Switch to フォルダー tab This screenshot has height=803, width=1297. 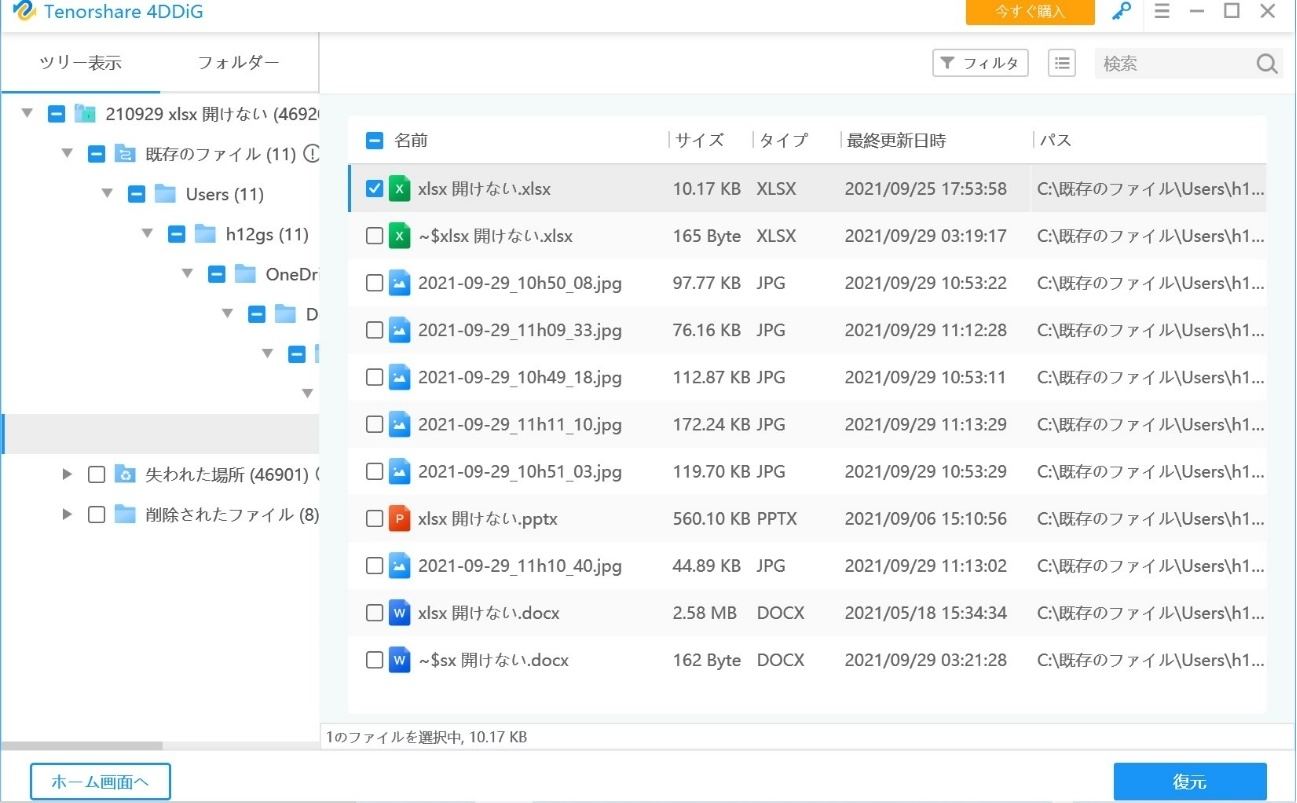[x=238, y=63]
